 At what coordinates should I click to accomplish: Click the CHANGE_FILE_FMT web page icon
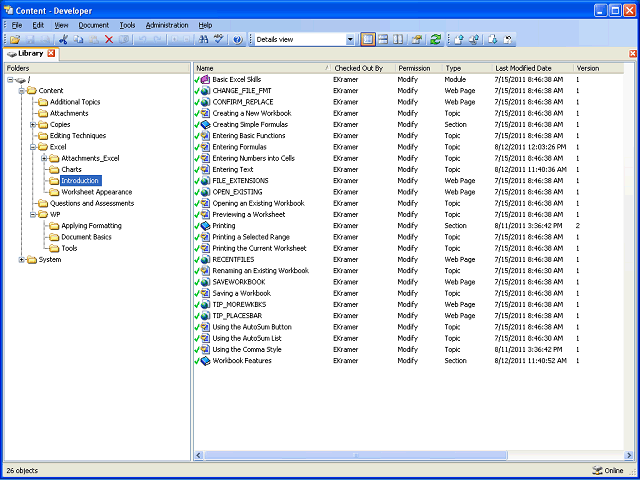click(x=206, y=91)
